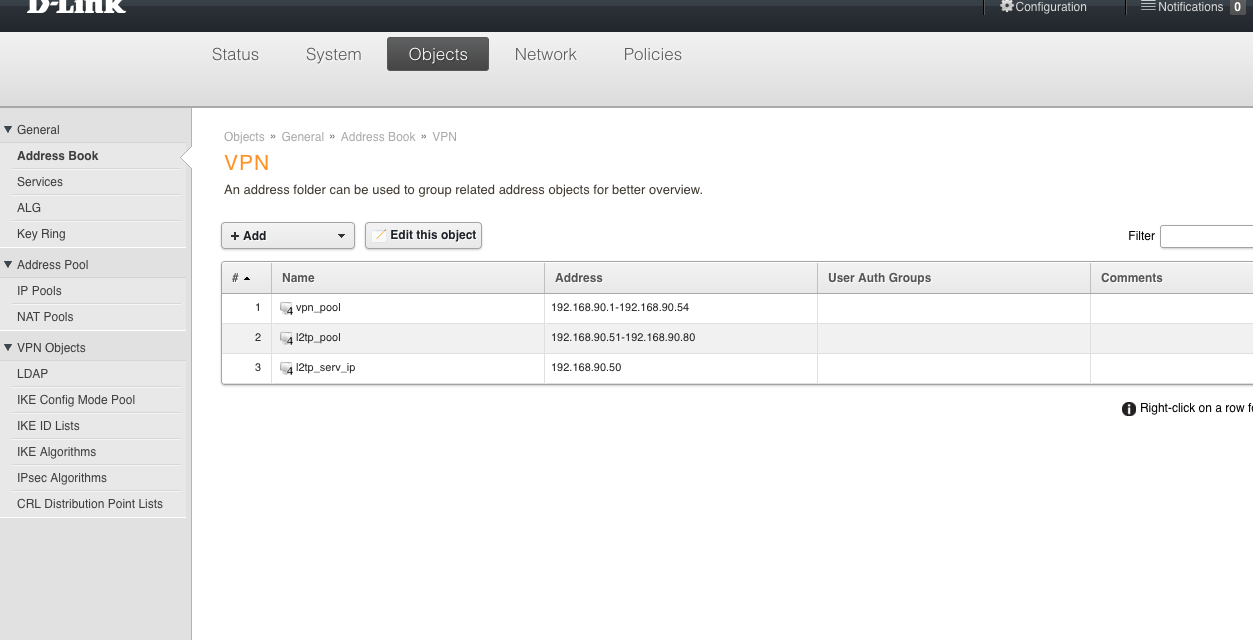Go to the Policies tab
The height and width of the screenshot is (640, 1253).
click(x=653, y=55)
